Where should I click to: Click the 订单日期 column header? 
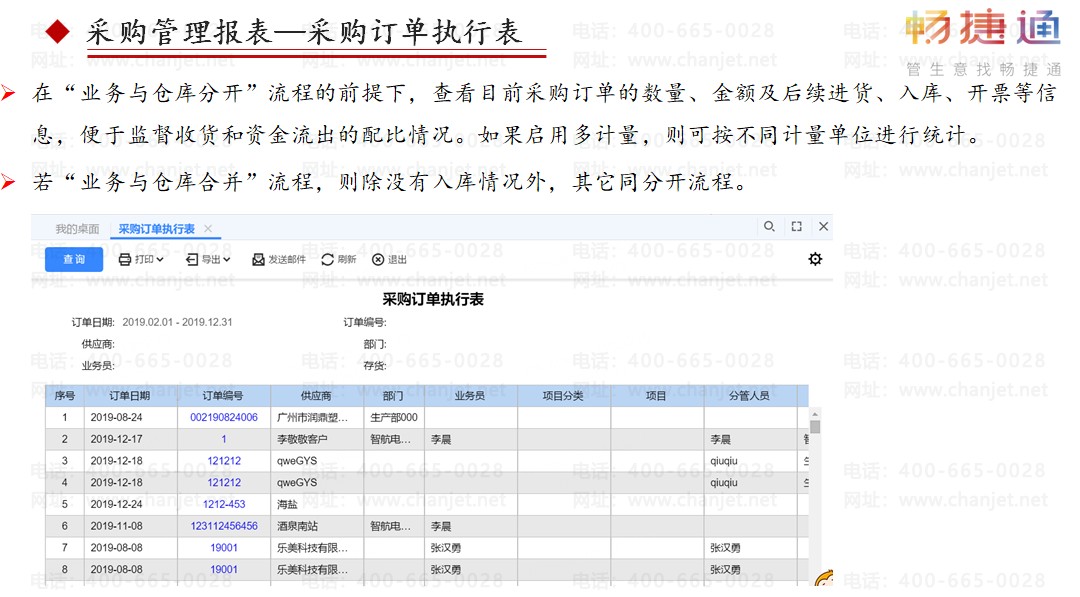pyautogui.click(x=130, y=395)
